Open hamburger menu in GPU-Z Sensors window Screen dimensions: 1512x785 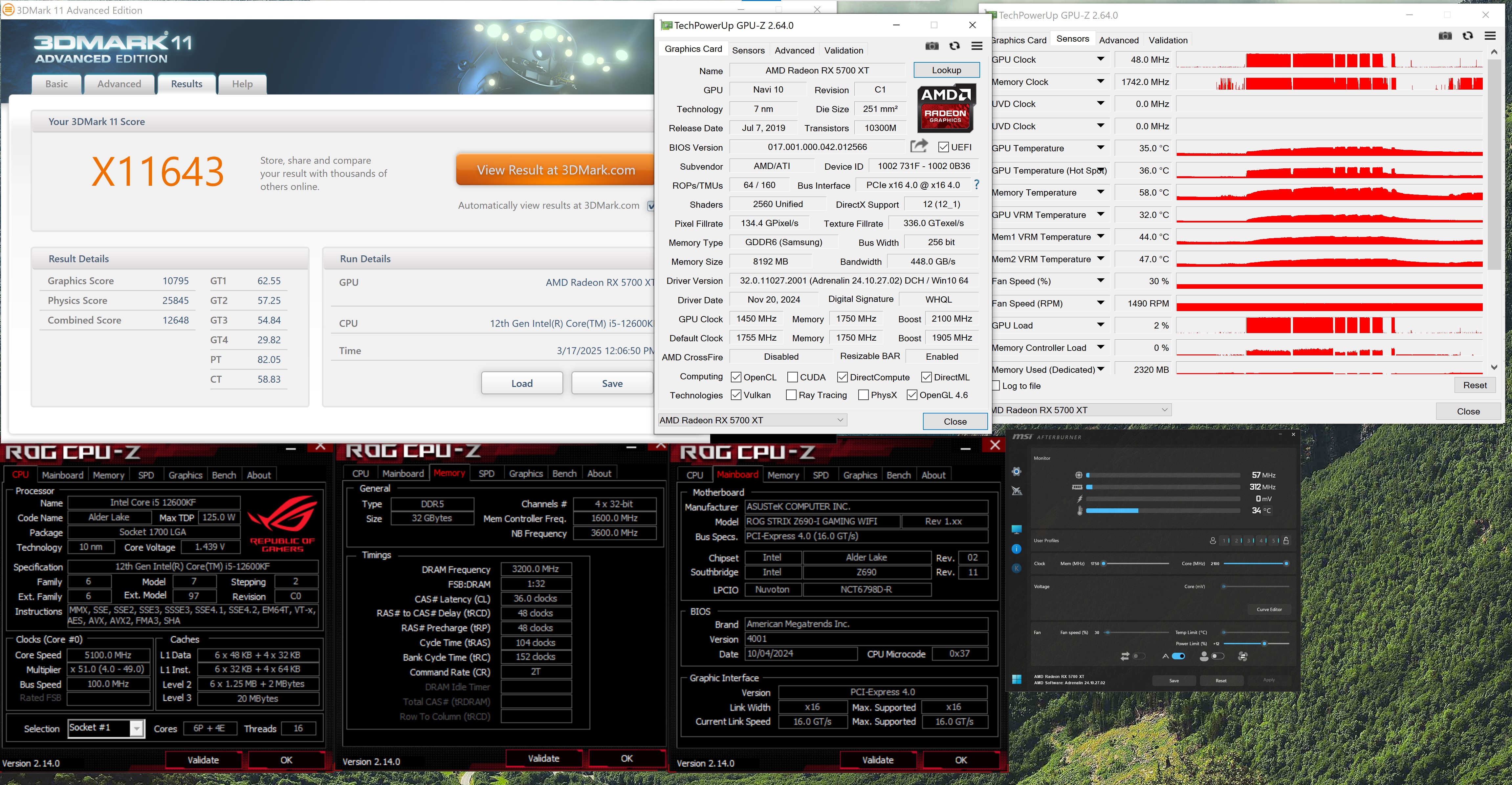click(x=1490, y=36)
